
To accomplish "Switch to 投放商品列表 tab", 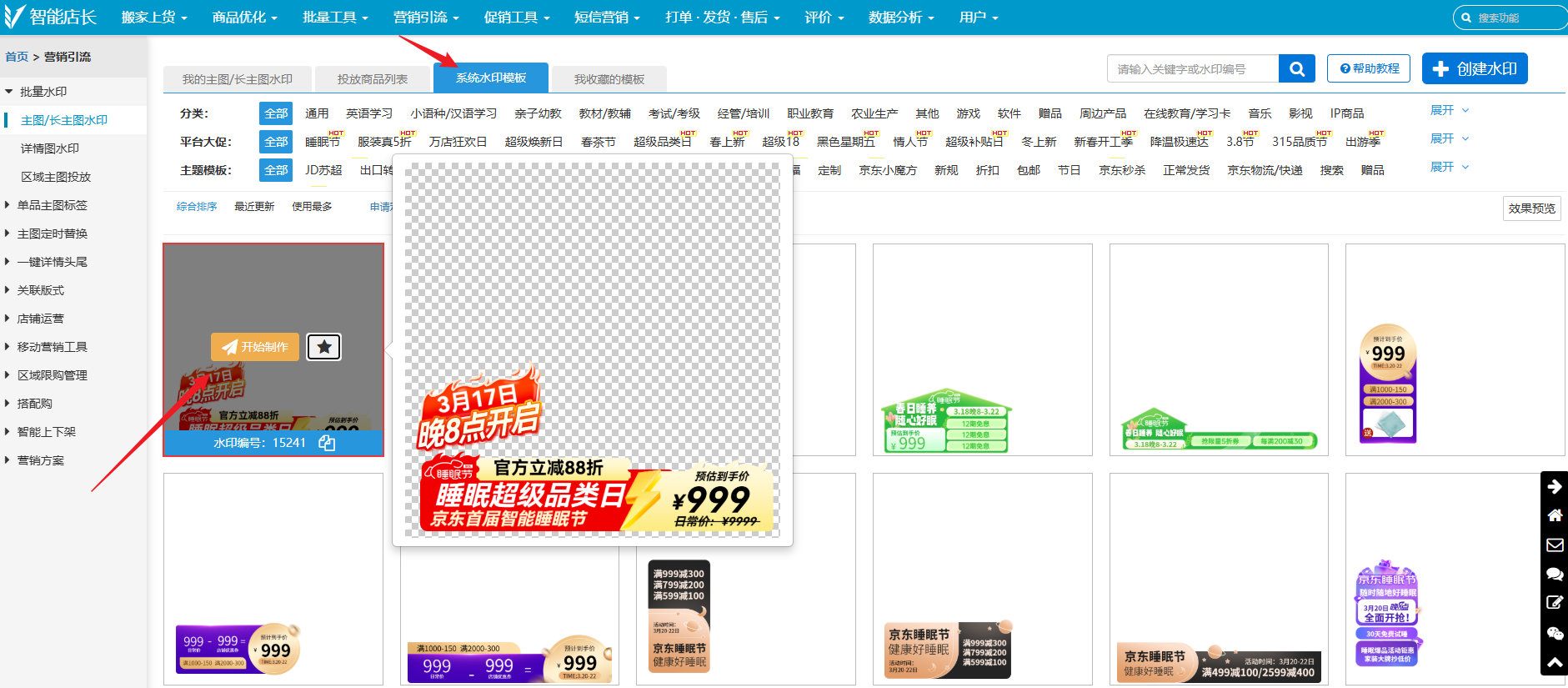I will pyautogui.click(x=372, y=79).
